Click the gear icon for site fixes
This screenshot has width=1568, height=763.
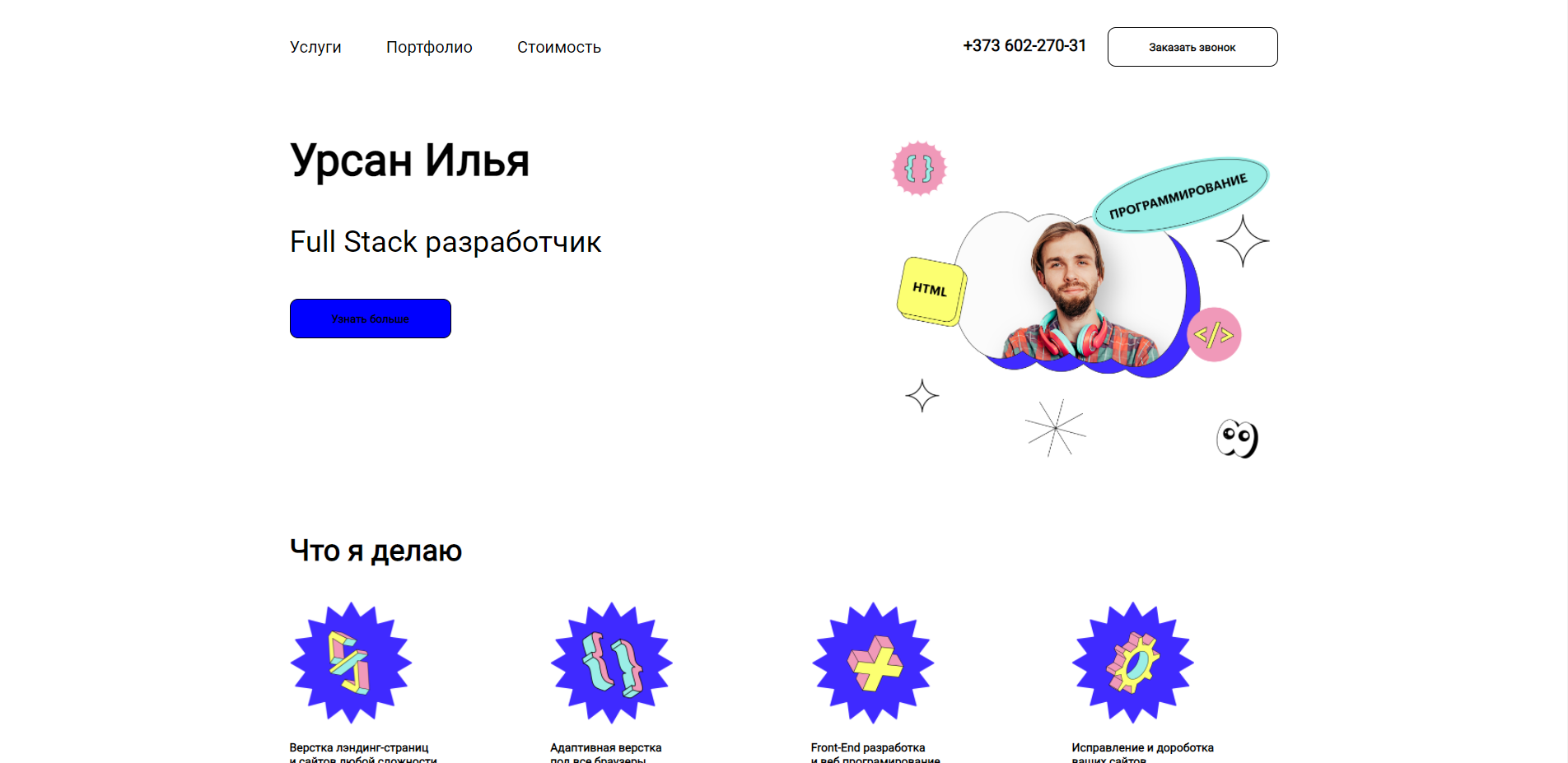click(x=1133, y=663)
